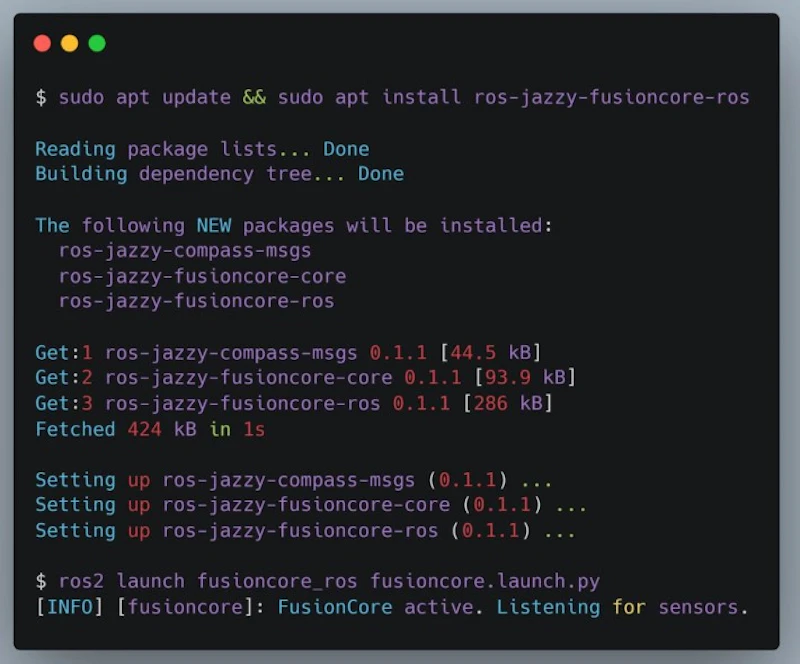The width and height of the screenshot is (800, 664).
Task: Click 'The following NEW packages will be installed:' line
Action: [294, 225]
